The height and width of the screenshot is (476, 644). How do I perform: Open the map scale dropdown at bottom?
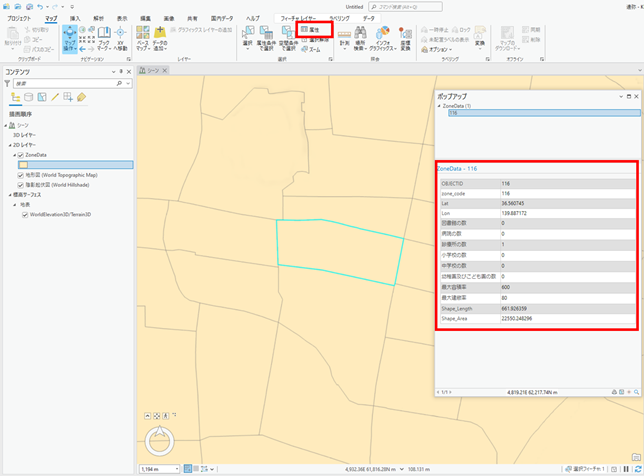click(x=177, y=468)
